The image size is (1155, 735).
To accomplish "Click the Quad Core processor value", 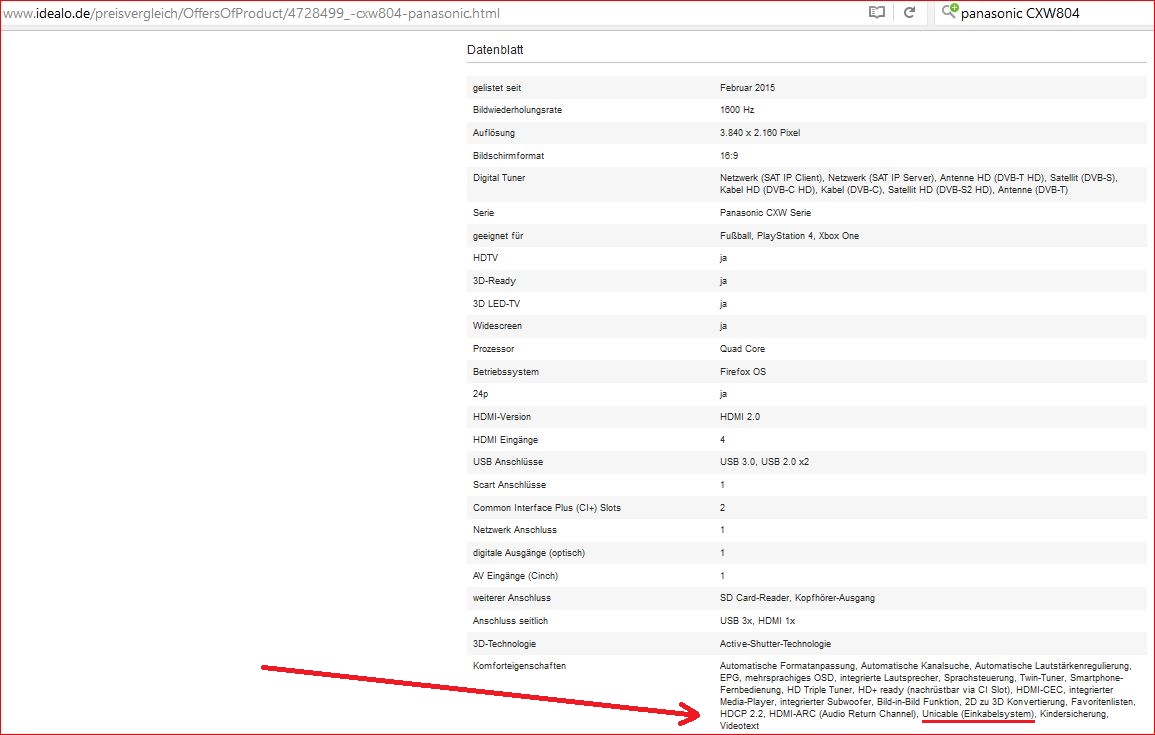I will click(x=742, y=349).
